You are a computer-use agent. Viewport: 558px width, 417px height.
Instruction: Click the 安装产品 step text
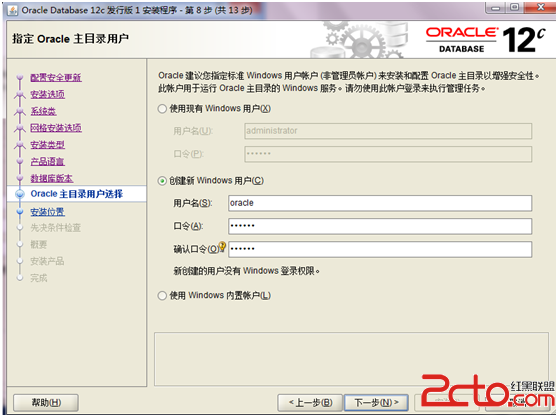pos(47,261)
